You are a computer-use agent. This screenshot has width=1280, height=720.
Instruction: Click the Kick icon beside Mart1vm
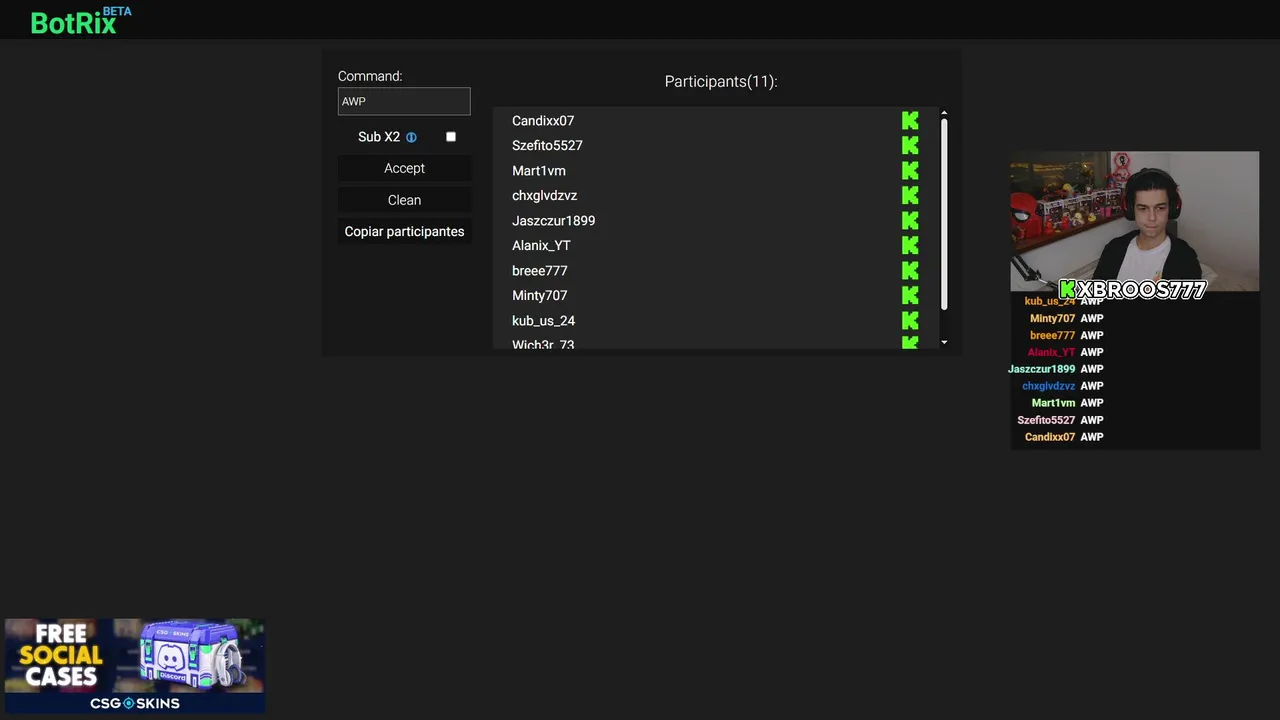click(910, 171)
